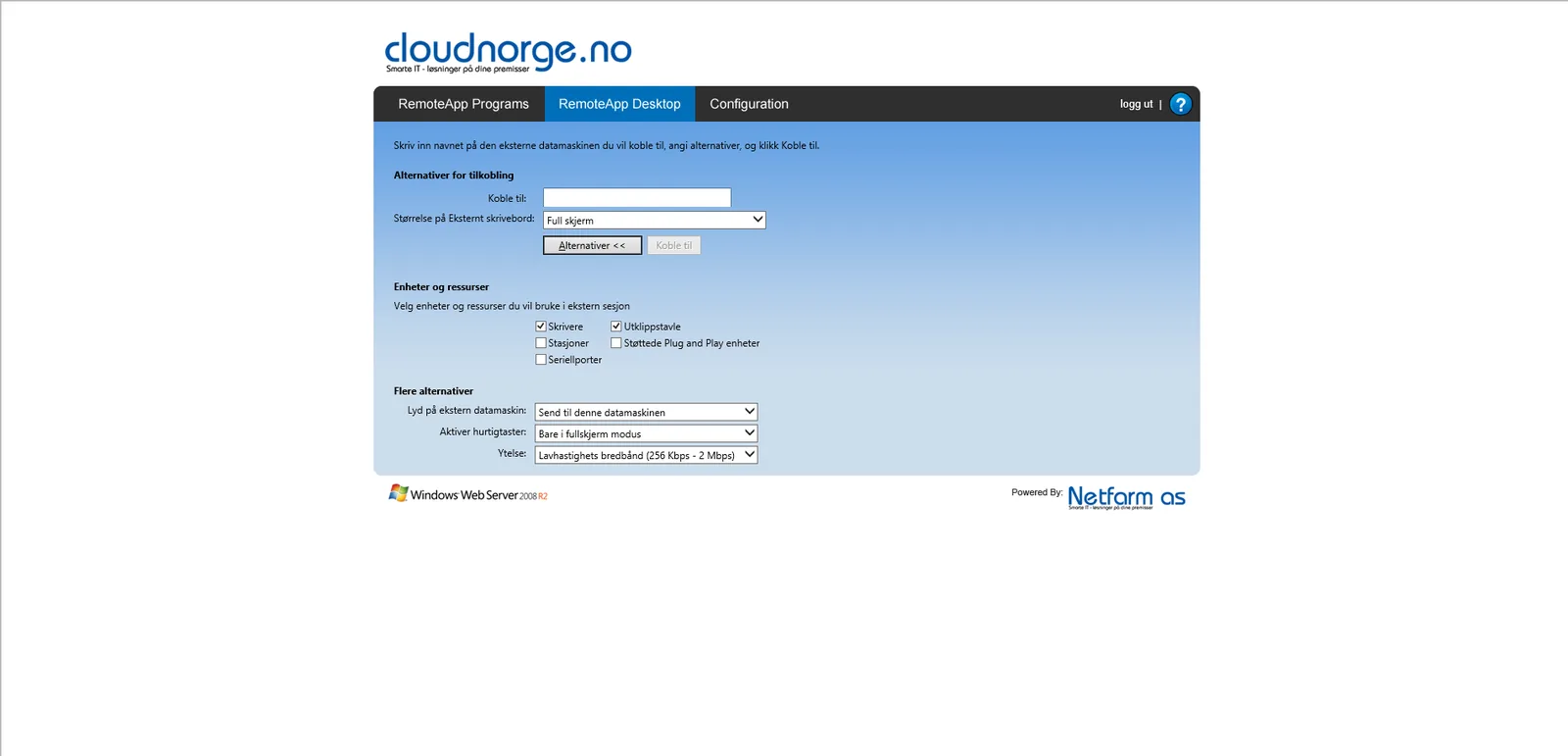Screen dimensions: 1568x756
Task: Switch to the RemoteApp Programs tab
Action: pos(464,104)
